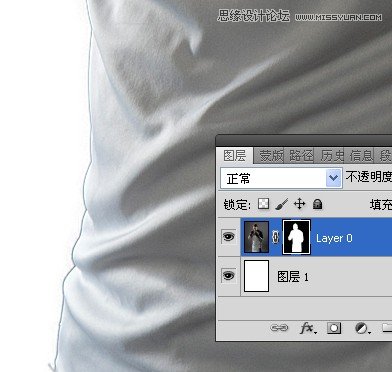The image size is (392, 372).
Task: Open new adjustment layer menu icon
Action: click(x=362, y=329)
